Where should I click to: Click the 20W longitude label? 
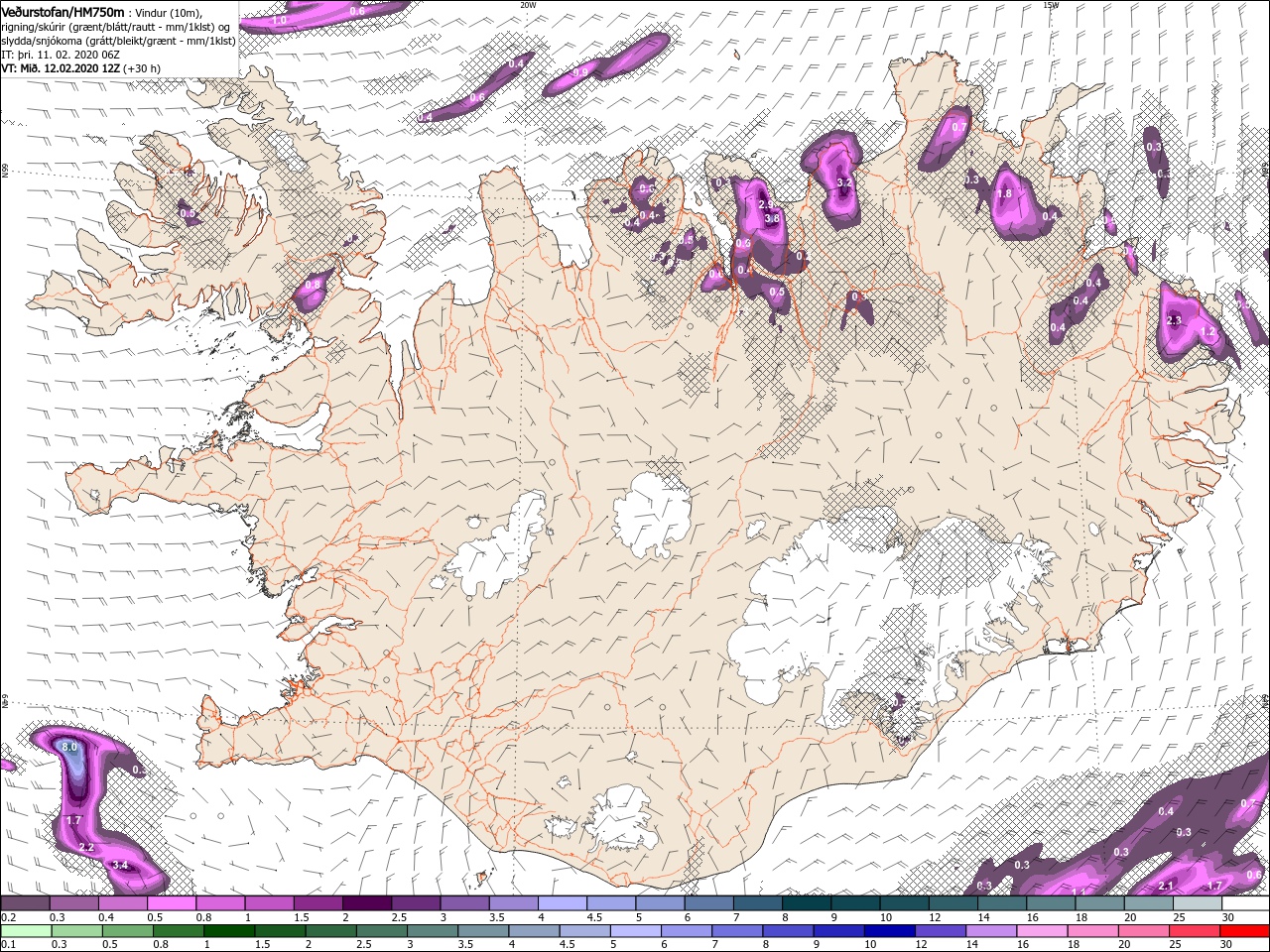point(528,5)
